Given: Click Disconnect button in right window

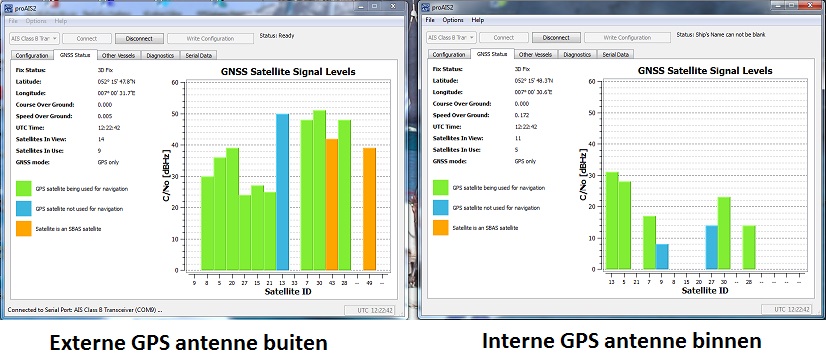Looking at the screenshot, I should point(556,37).
